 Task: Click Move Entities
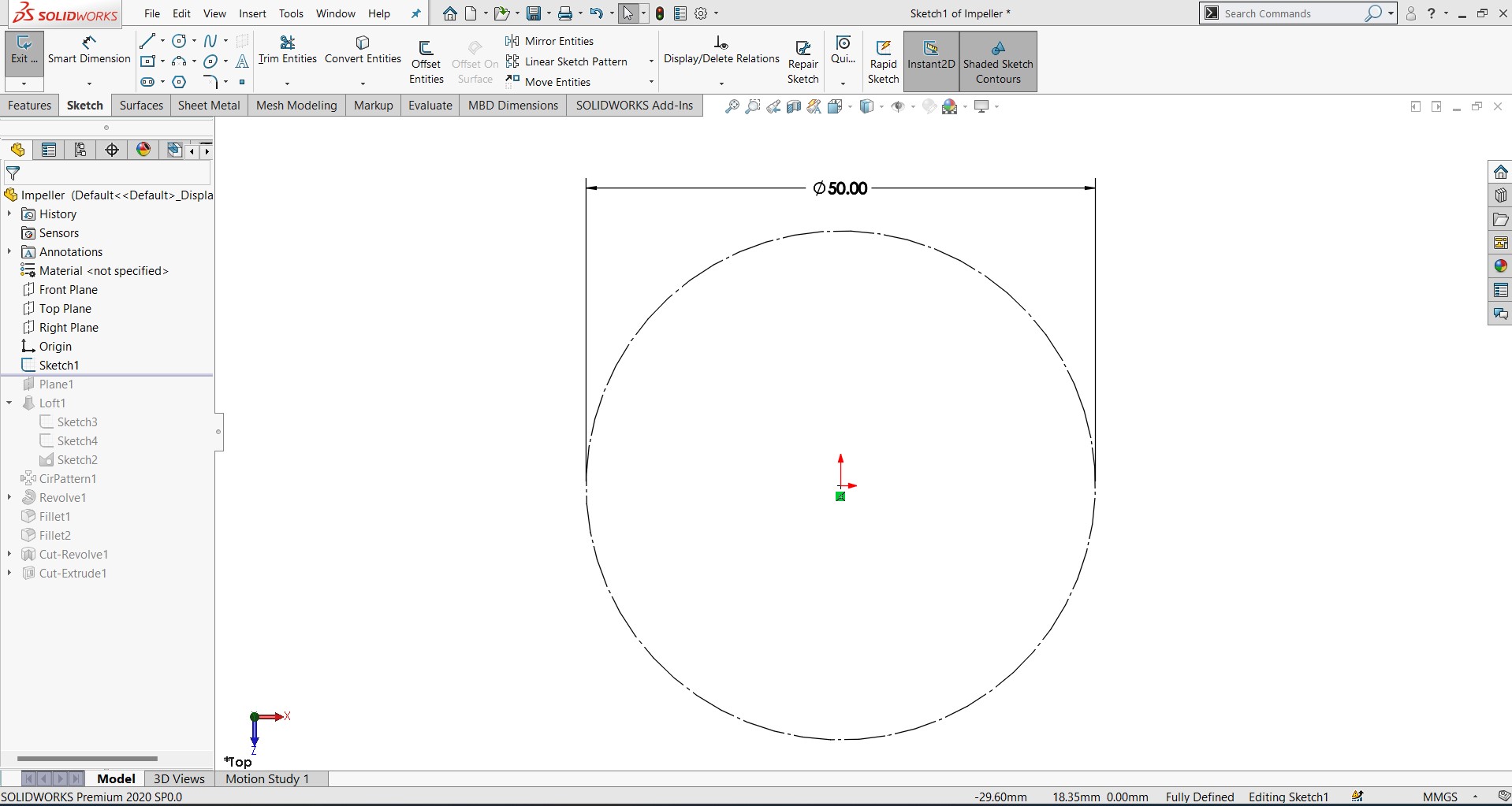(x=548, y=82)
